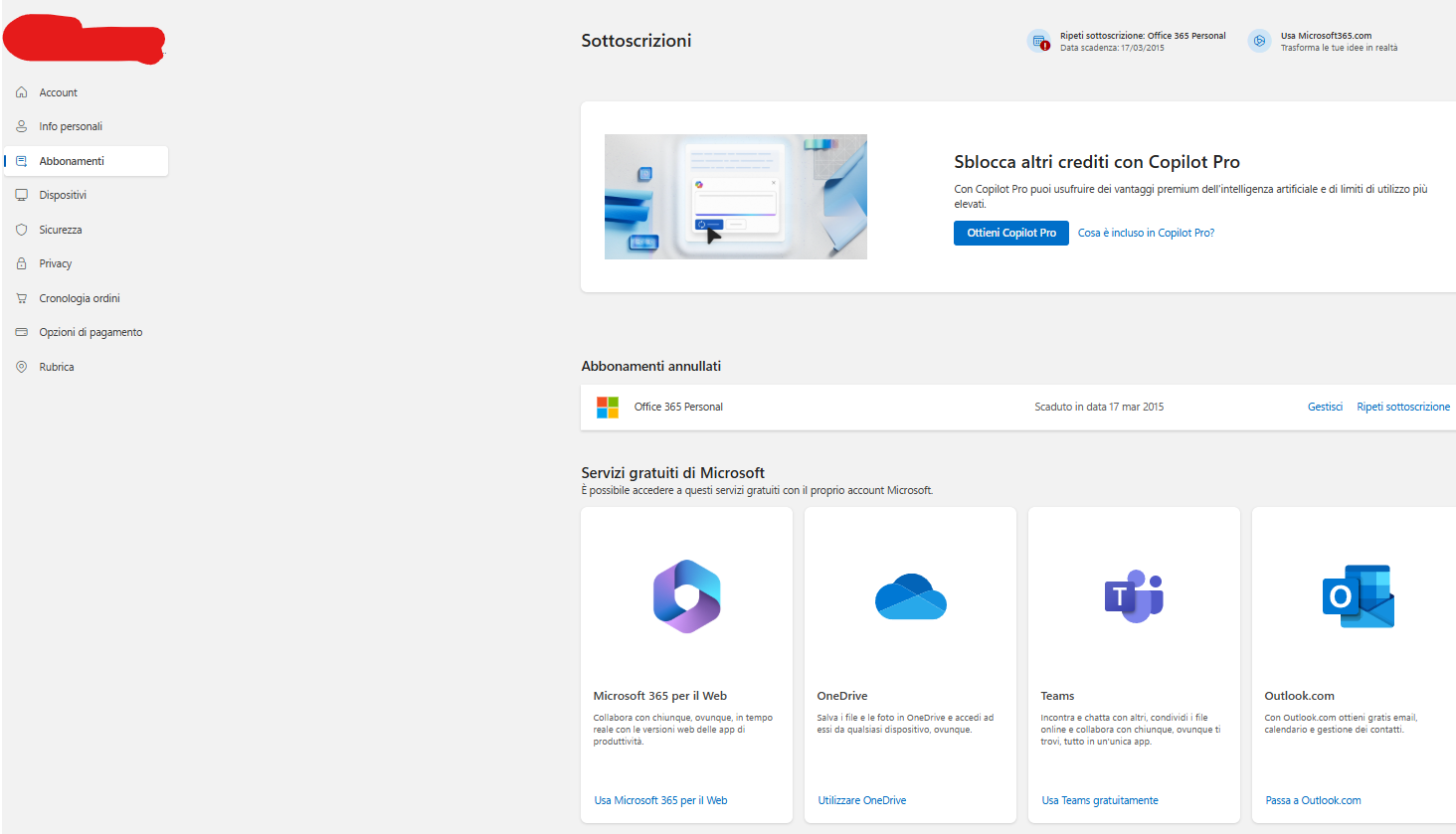Click 'Sblocca altri crediti con Copilot Pro' heading
The width and height of the screenshot is (1456, 834).
click(x=1097, y=162)
